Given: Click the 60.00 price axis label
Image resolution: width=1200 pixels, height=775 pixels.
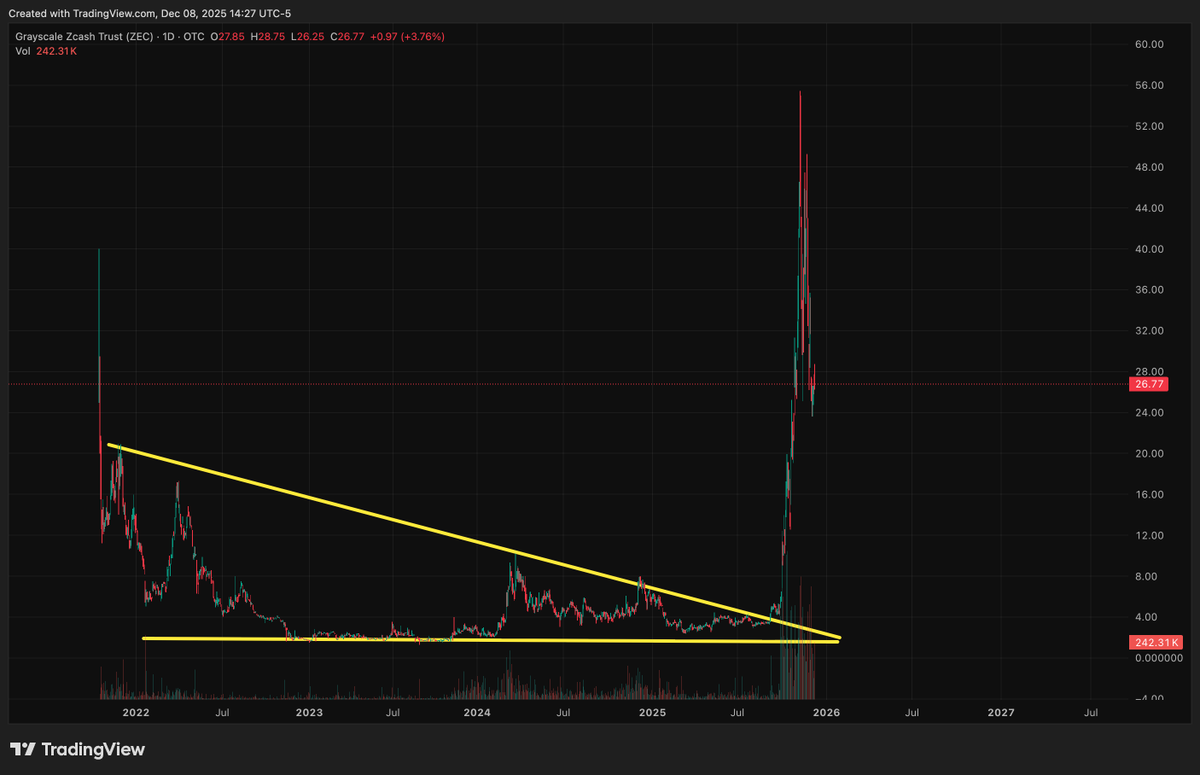Looking at the screenshot, I should pos(1149,44).
